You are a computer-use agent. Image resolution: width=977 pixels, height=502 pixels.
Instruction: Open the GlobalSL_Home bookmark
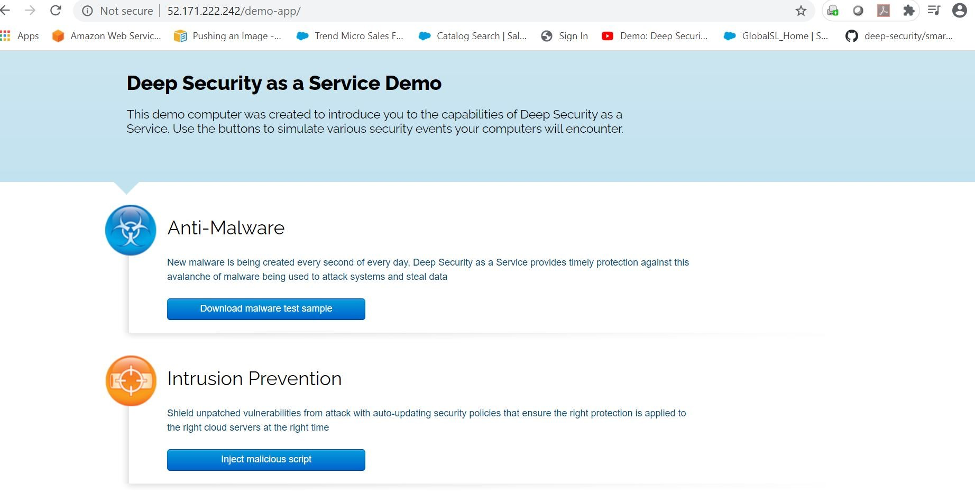point(776,36)
